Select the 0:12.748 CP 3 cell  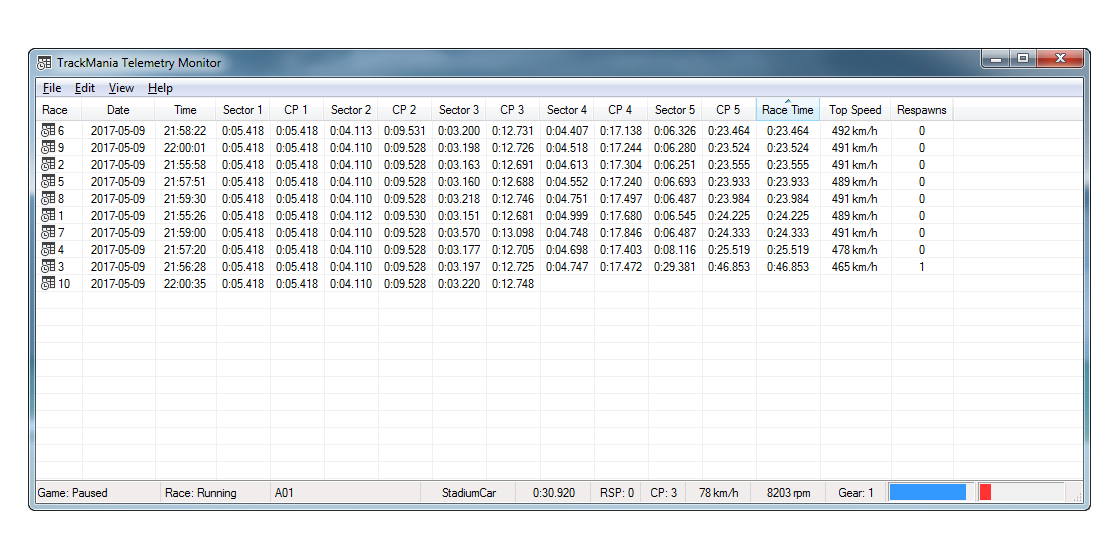512,284
